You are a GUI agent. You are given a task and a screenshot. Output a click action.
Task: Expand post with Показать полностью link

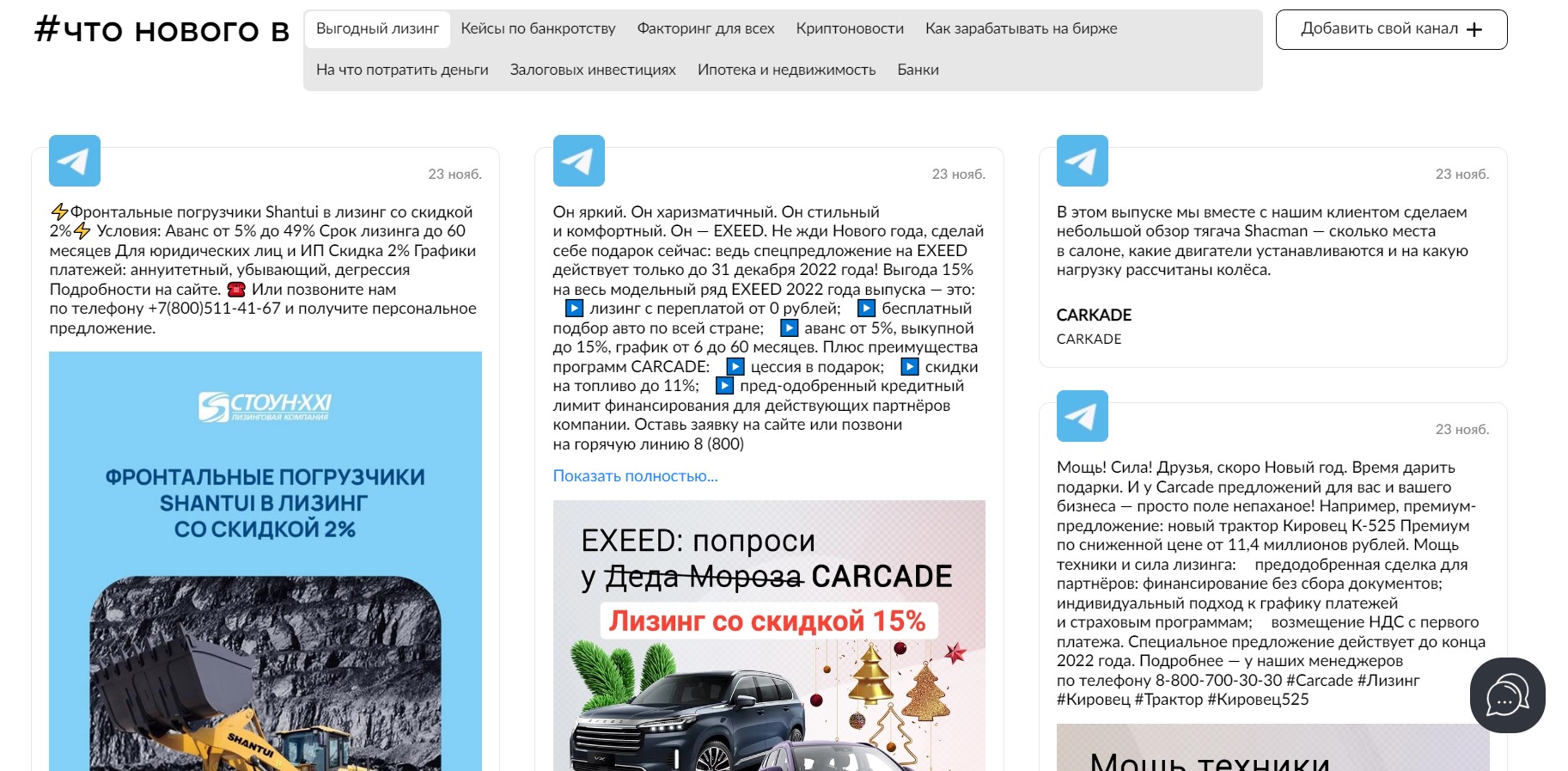coord(635,476)
